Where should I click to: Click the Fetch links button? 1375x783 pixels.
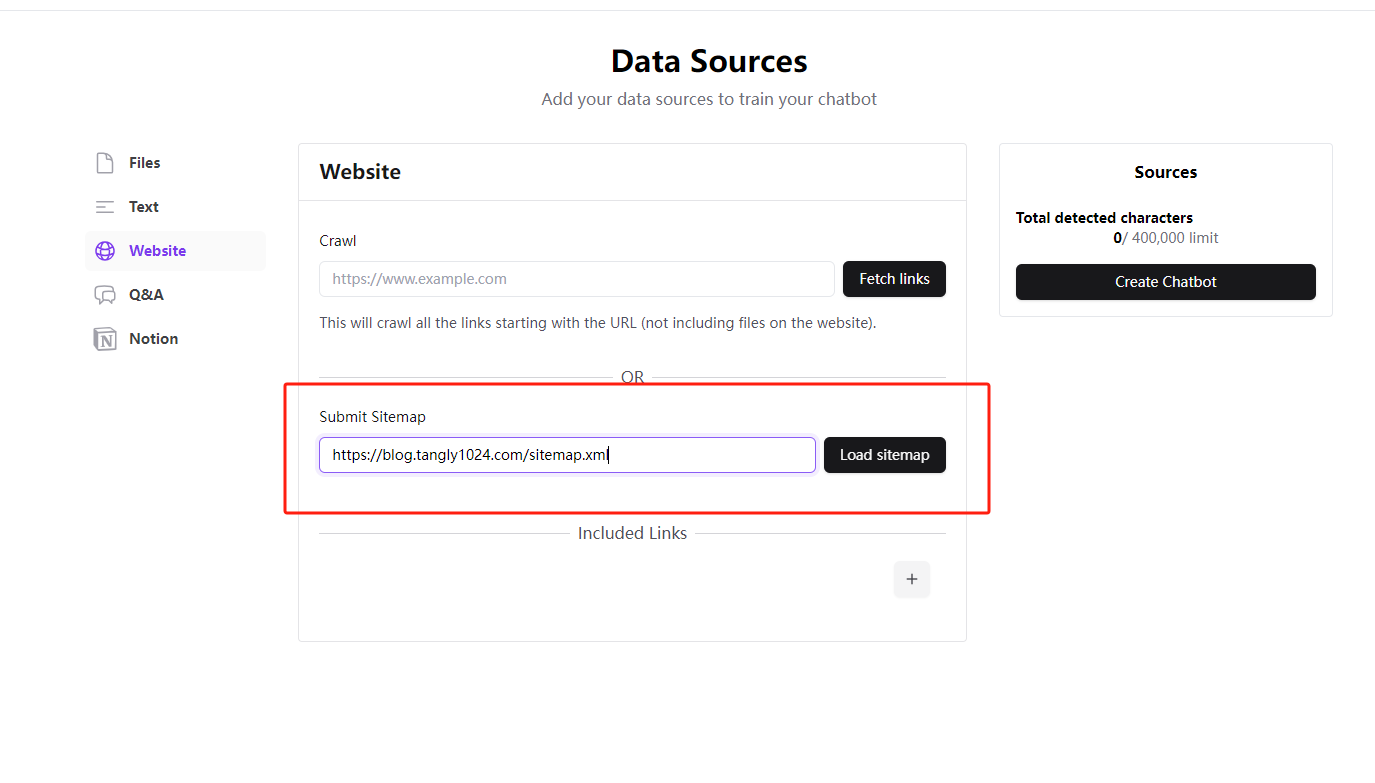coord(894,279)
